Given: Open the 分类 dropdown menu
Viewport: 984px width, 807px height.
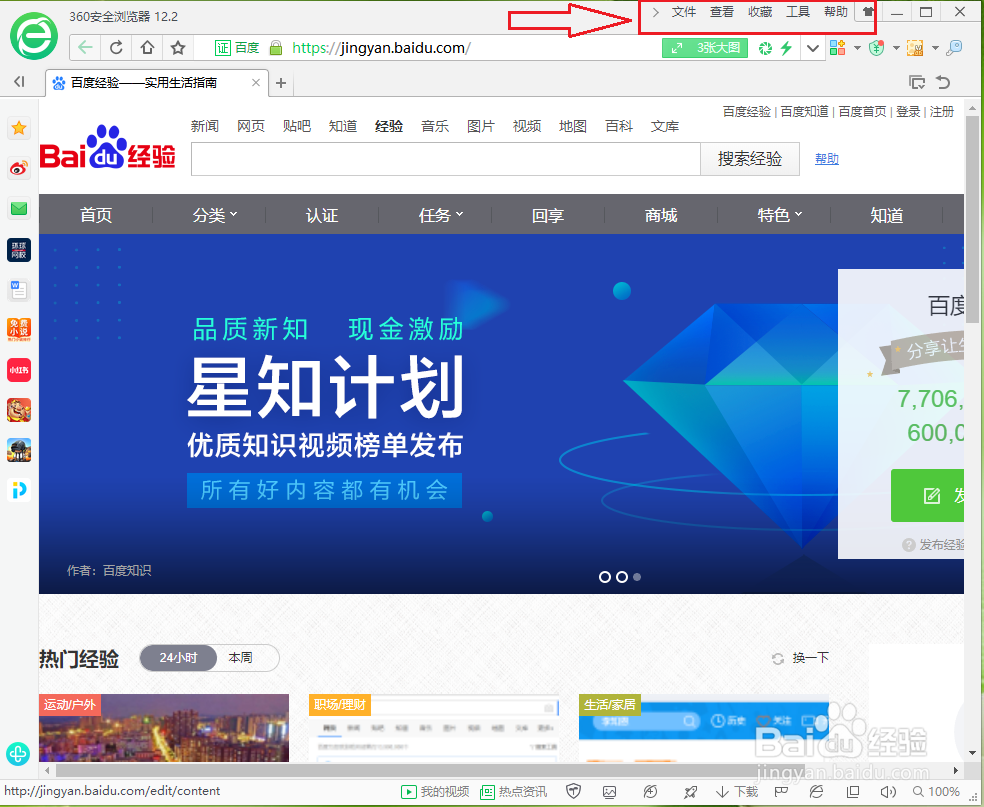Looking at the screenshot, I should pos(210,214).
